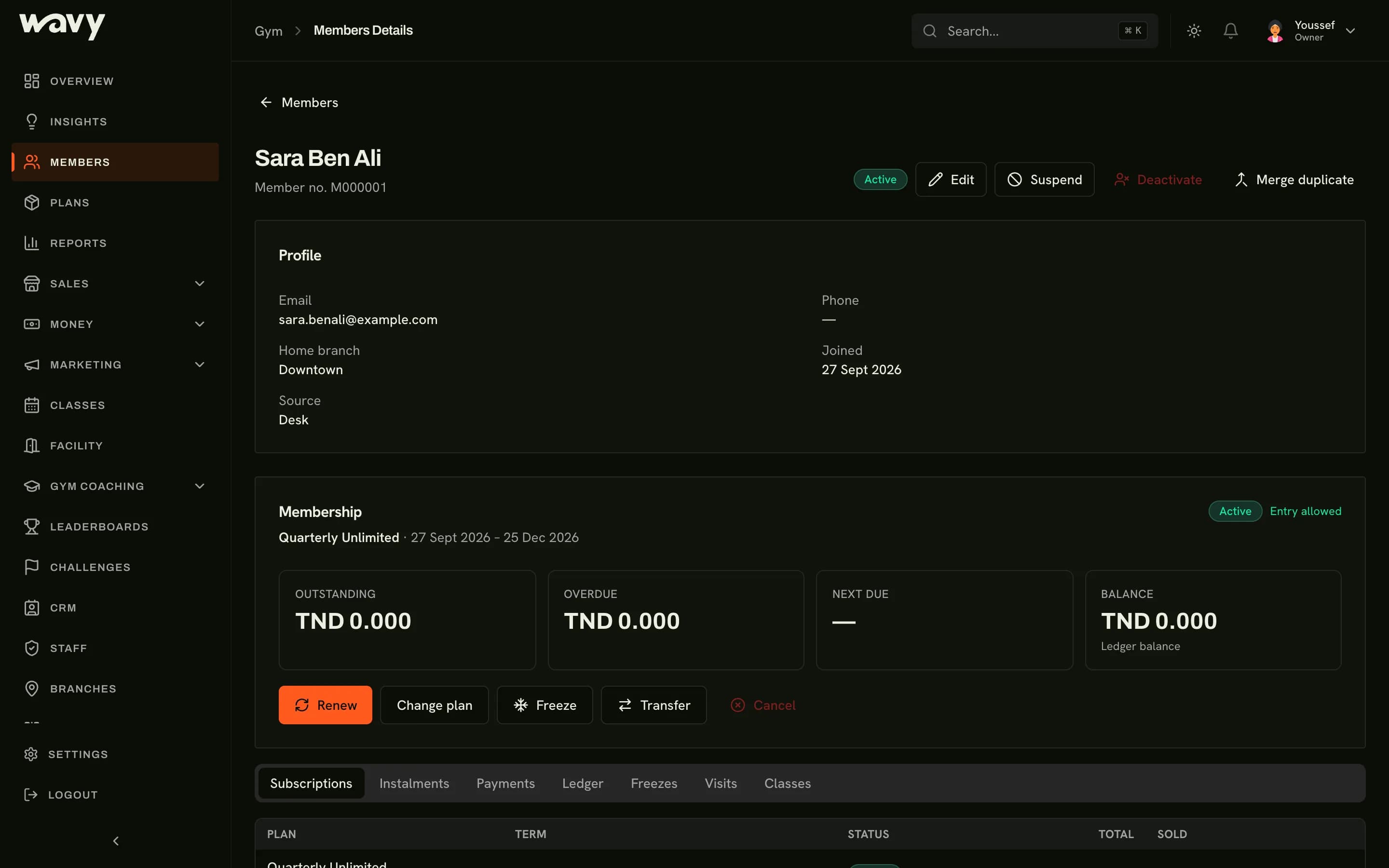Expand the Money submenu chevron
The height and width of the screenshot is (868, 1389).
click(199, 324)
